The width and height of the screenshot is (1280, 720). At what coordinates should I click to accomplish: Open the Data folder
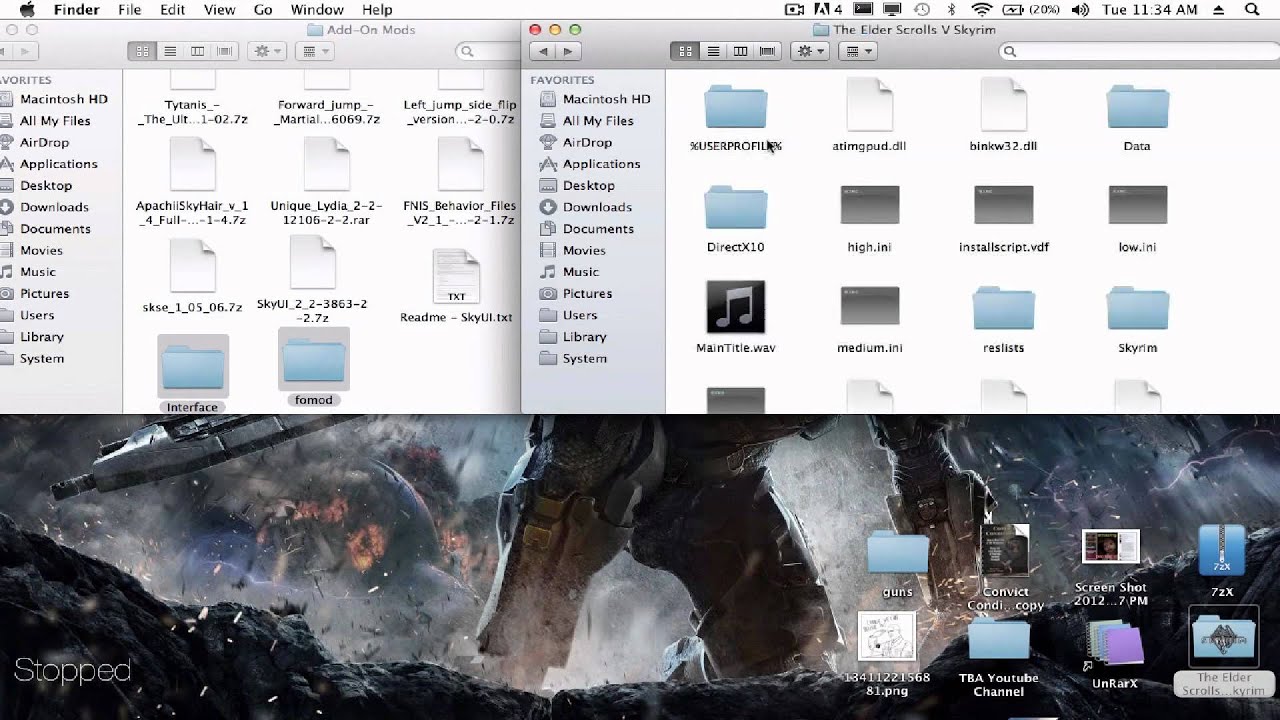(x=1137, y=108)
